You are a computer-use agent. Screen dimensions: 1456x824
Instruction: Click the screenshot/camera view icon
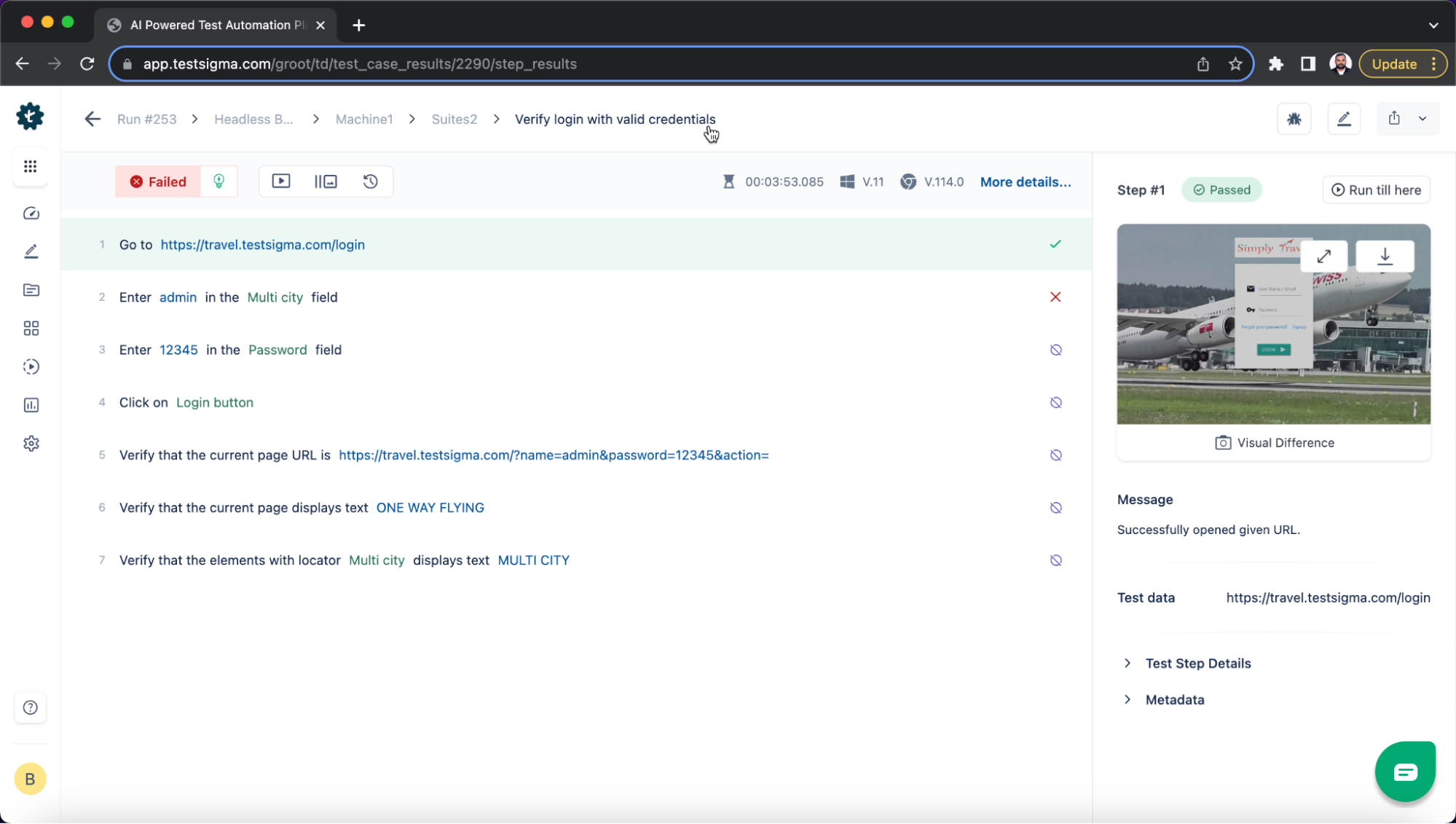325,181
